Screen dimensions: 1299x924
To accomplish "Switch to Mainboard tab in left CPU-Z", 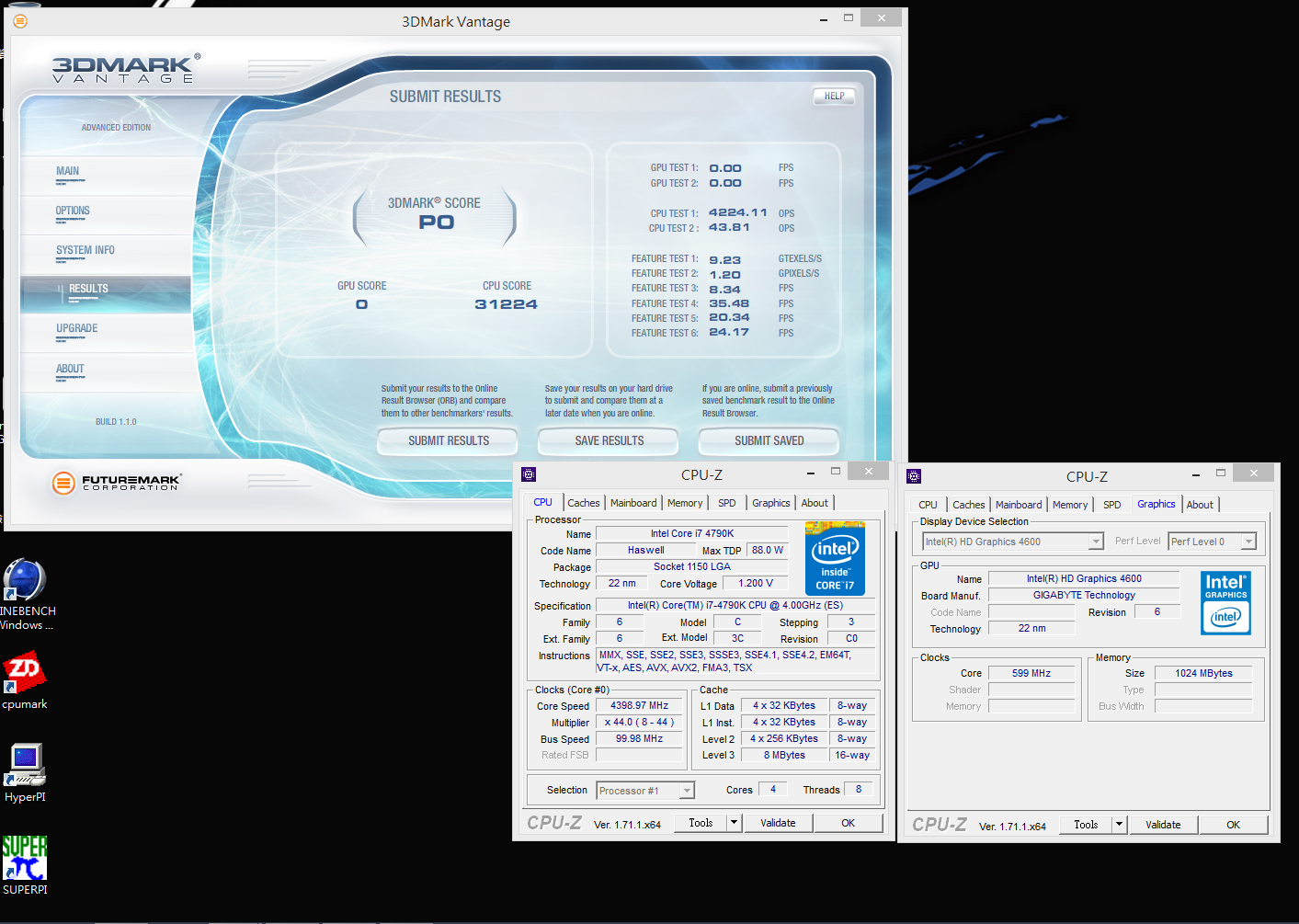I will [x=633, y=503].
